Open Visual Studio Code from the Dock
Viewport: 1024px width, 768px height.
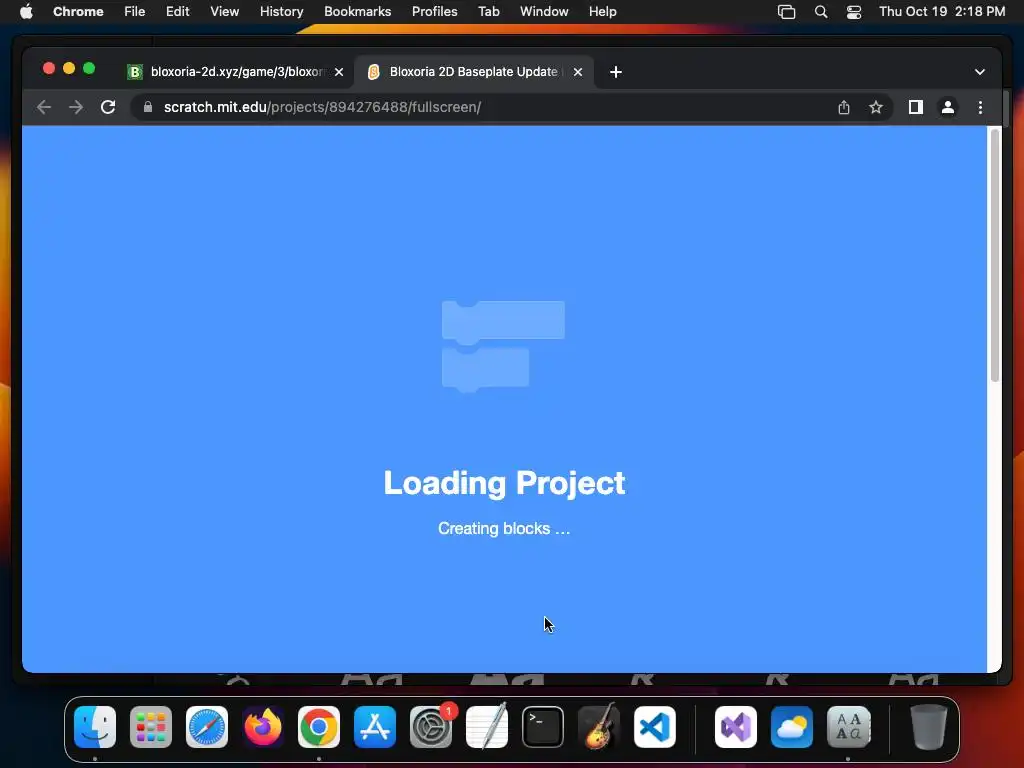pos(655,727)
